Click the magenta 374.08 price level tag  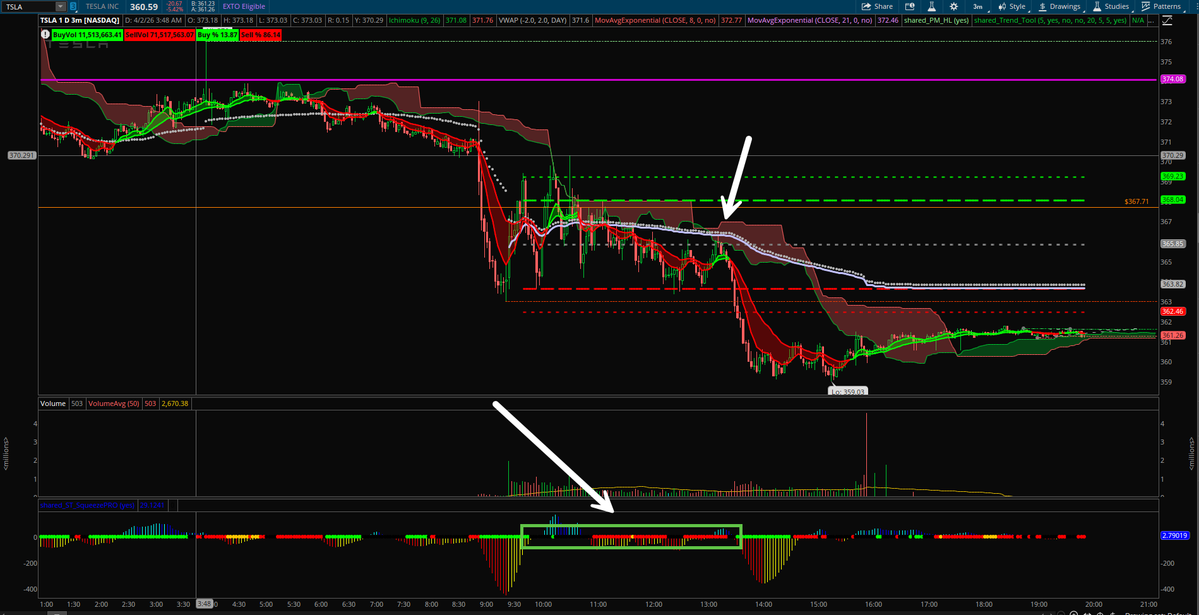click(1172, 79)
